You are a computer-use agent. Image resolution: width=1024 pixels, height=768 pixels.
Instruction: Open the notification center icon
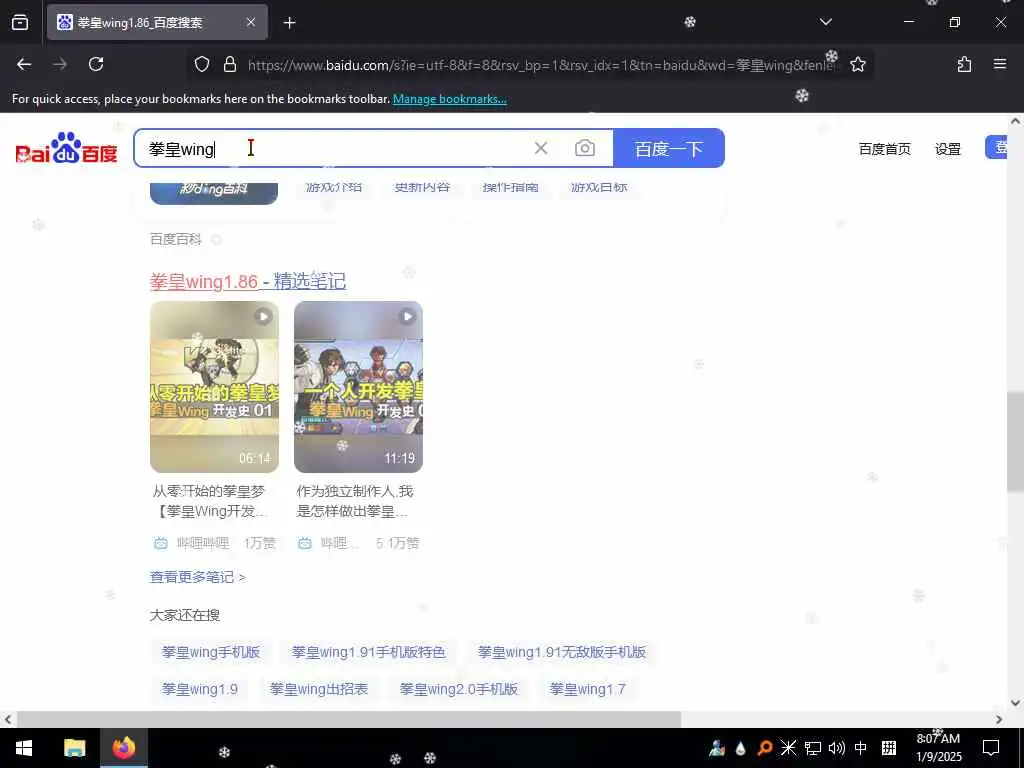tap(991, 748)
